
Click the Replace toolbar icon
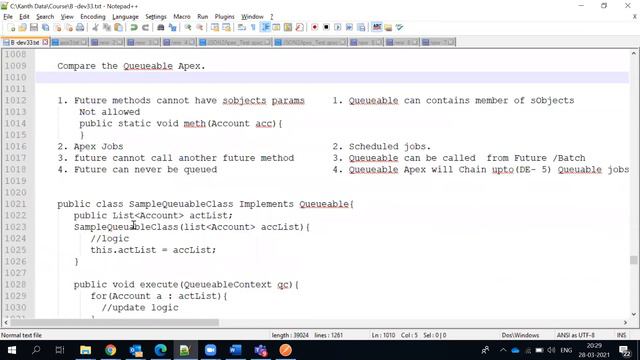[172, 27]
